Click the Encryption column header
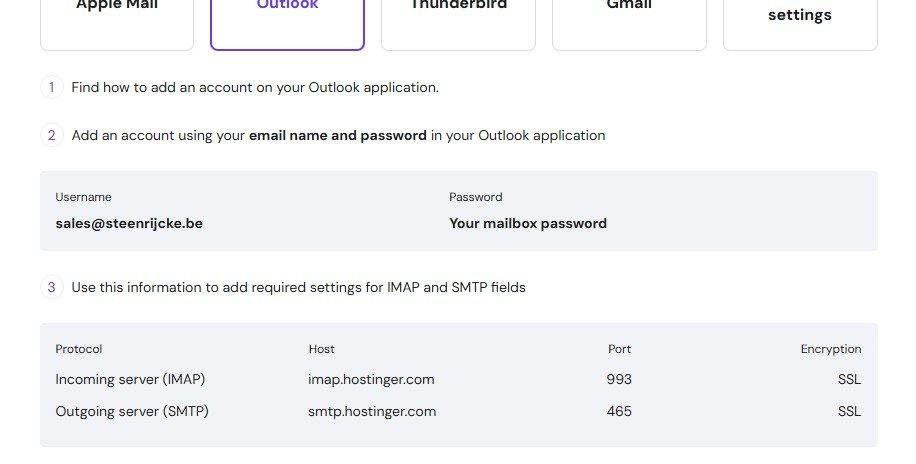This screenshot has width=916, height=464. [830, 349]
